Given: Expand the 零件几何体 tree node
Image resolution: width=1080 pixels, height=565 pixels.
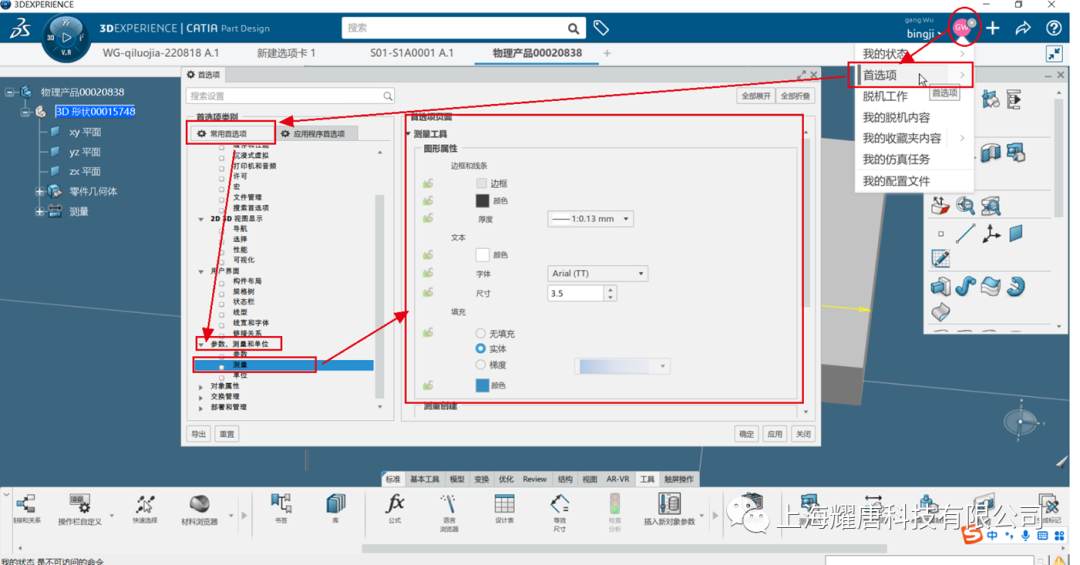Looking at the screenshot, I should pos(39,192).
